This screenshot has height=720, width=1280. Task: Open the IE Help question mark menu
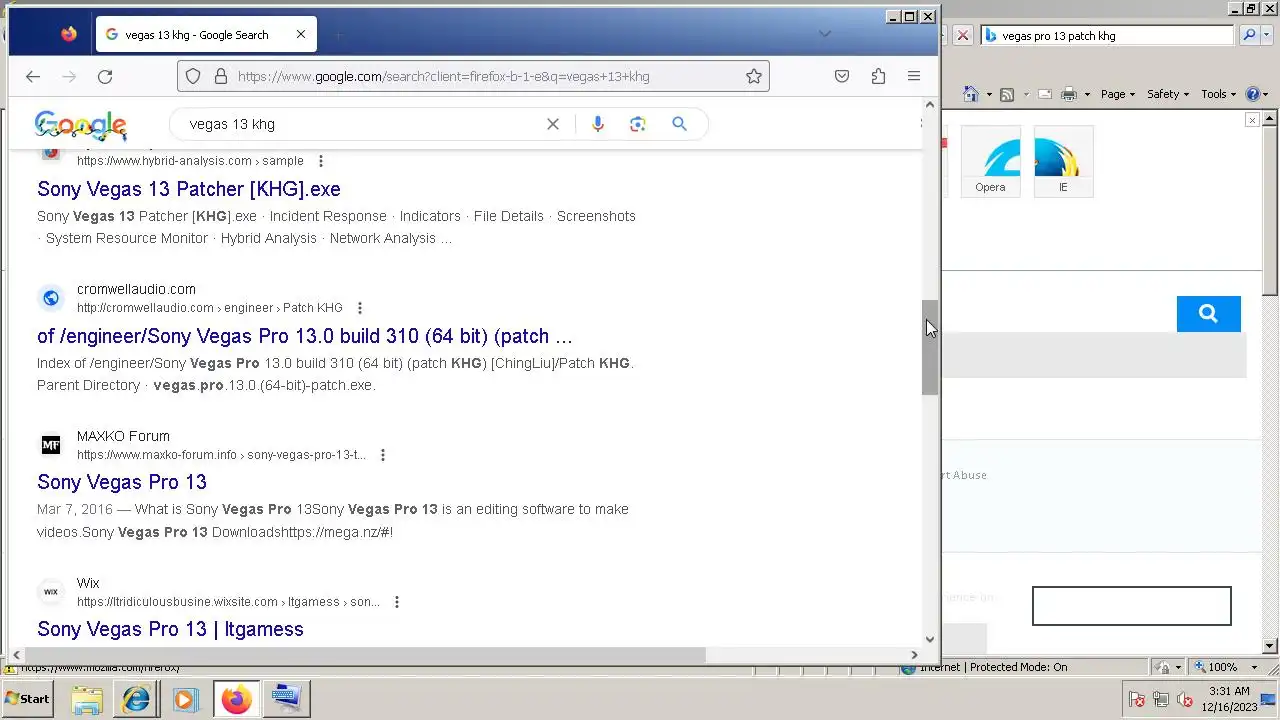click(1257, 94)
